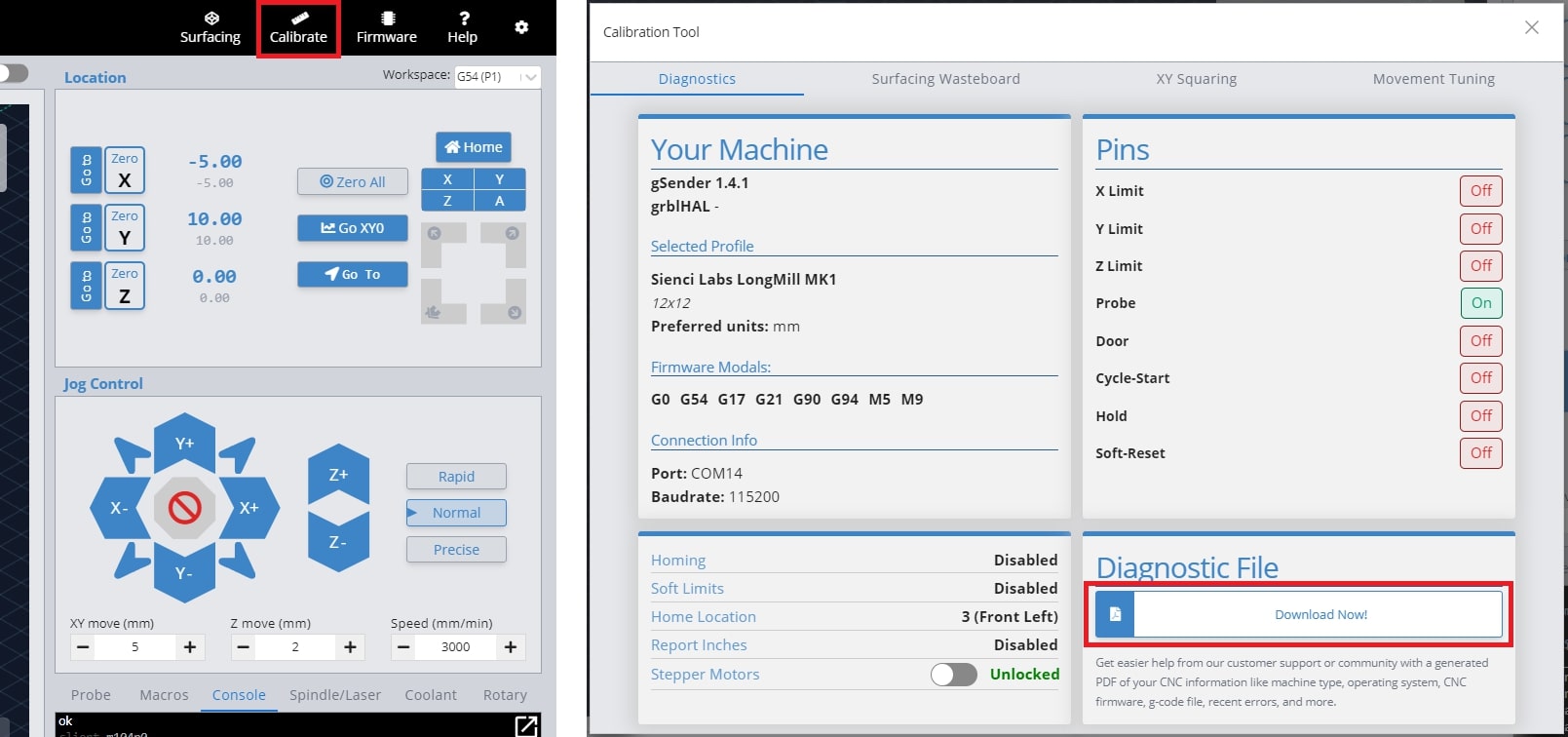Open the settings gear icon
The image size is (1568, 737).
(521, 27)
